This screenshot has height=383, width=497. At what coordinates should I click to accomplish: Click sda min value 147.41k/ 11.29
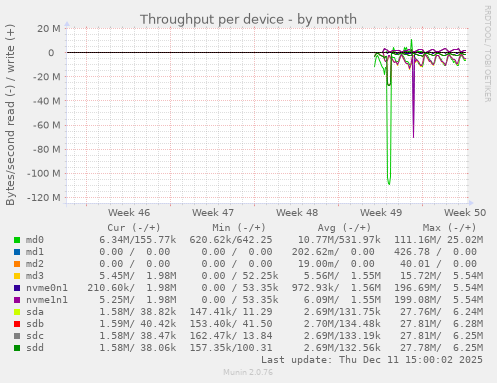(231, 312)
